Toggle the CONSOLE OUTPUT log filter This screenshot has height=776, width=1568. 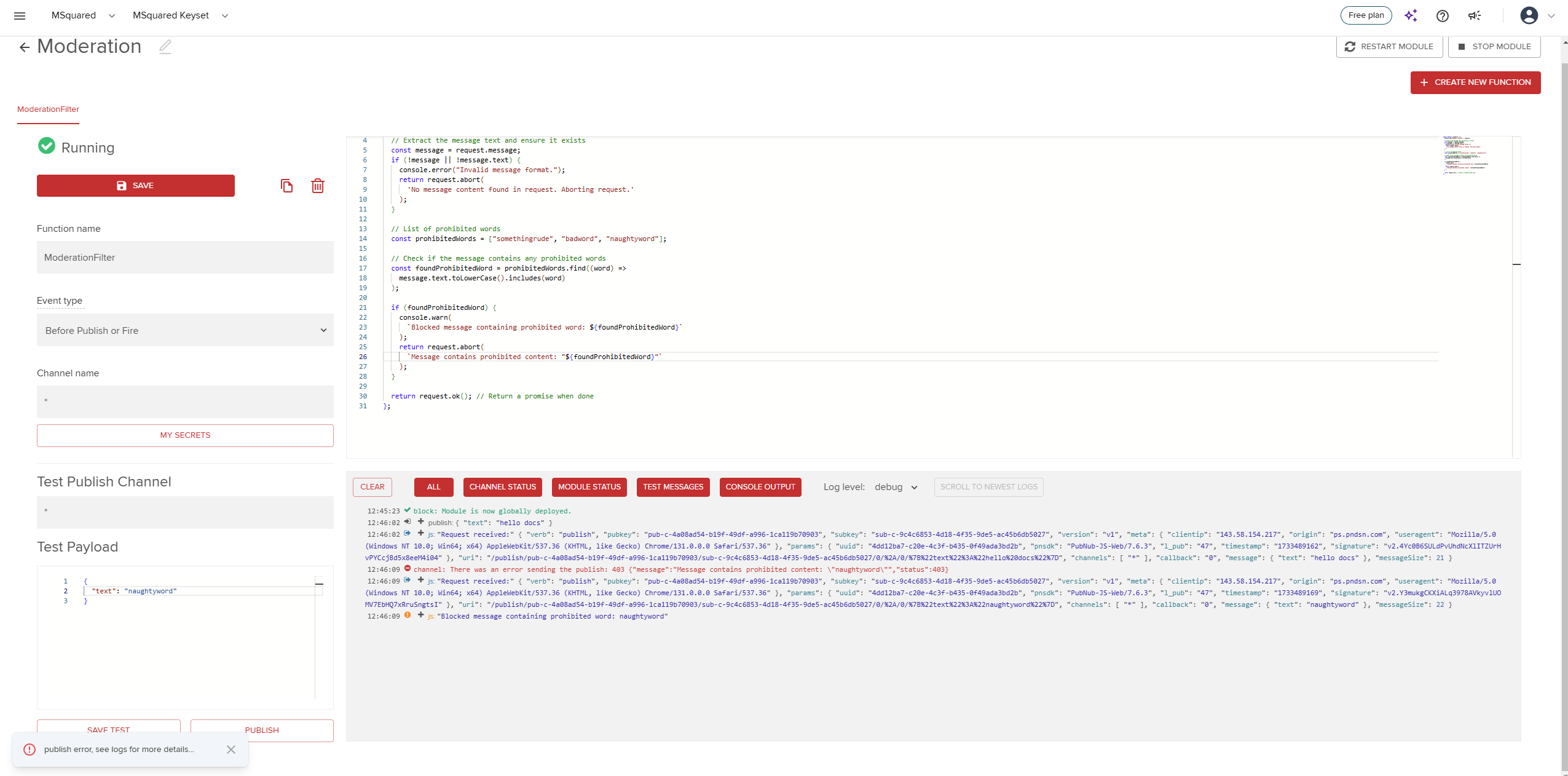760,487
